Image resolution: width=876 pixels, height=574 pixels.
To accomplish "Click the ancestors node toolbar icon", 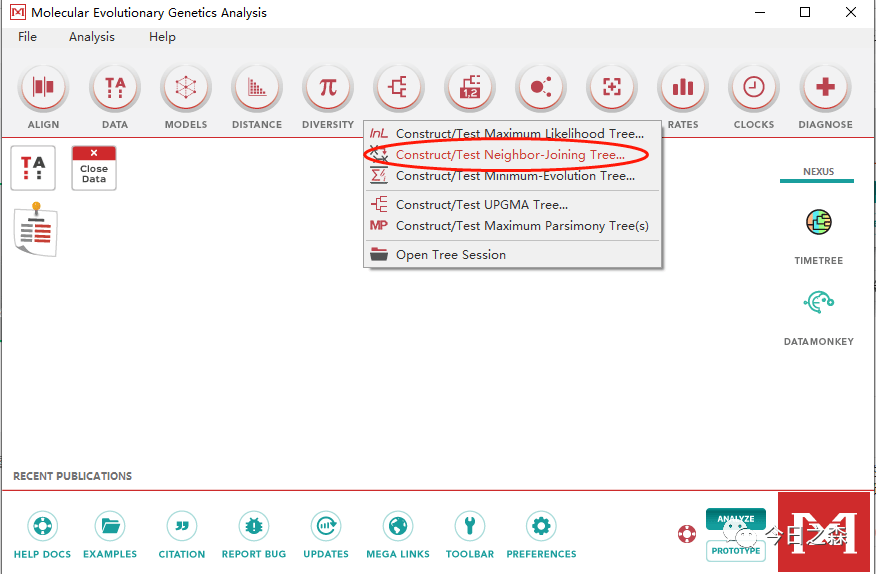I will (541, 88).
